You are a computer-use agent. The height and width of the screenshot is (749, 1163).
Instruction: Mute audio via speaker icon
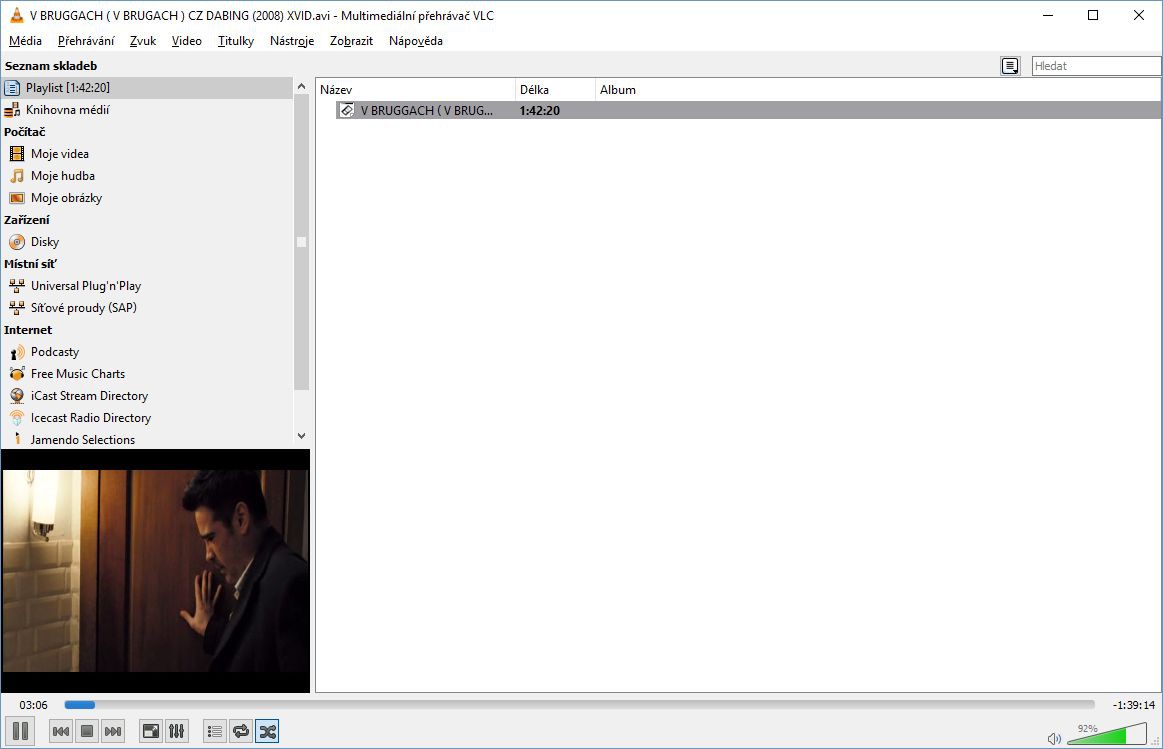pos(1054,739)
